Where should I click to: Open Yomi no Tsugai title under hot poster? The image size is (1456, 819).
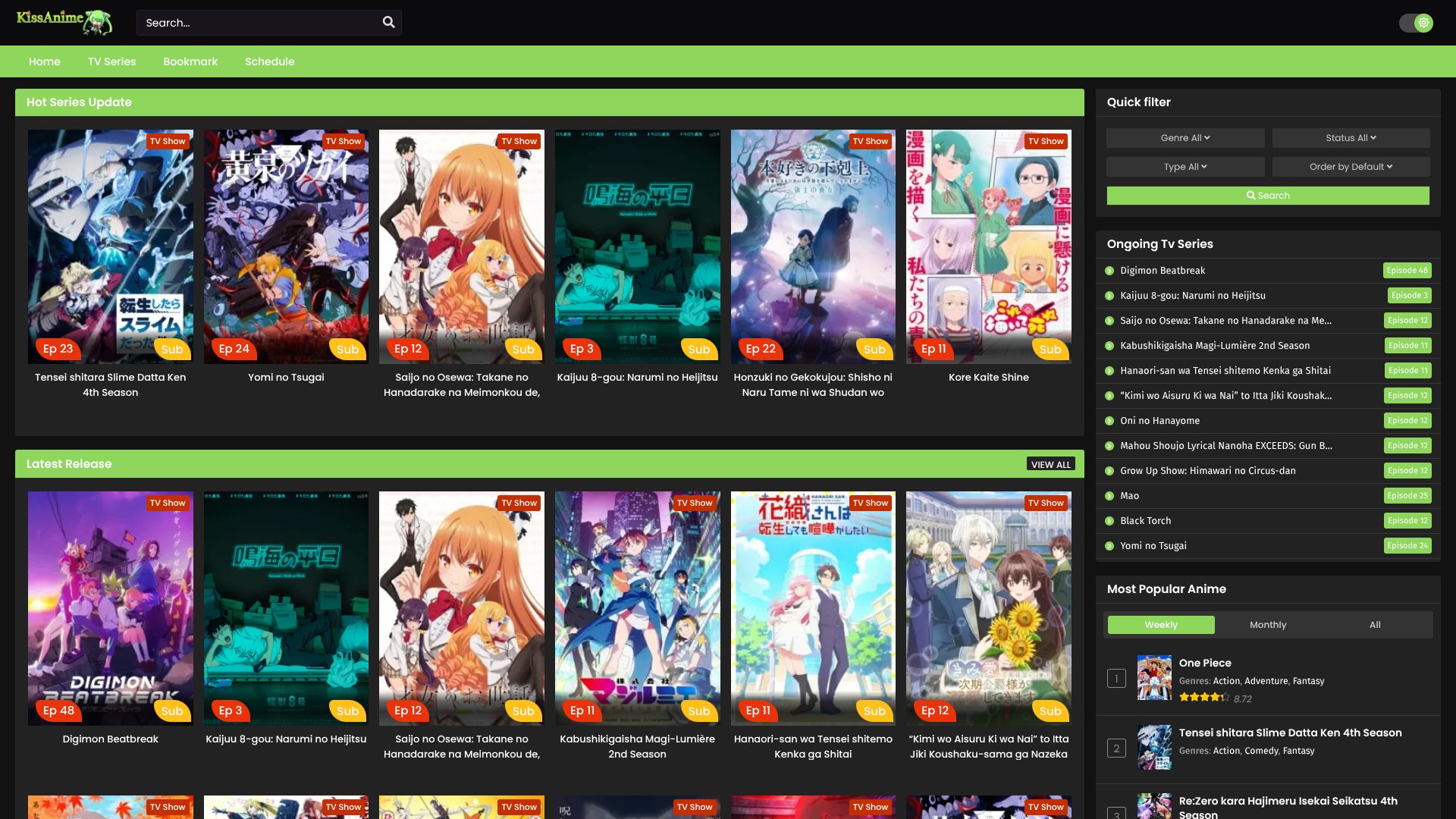pos(286,377)
